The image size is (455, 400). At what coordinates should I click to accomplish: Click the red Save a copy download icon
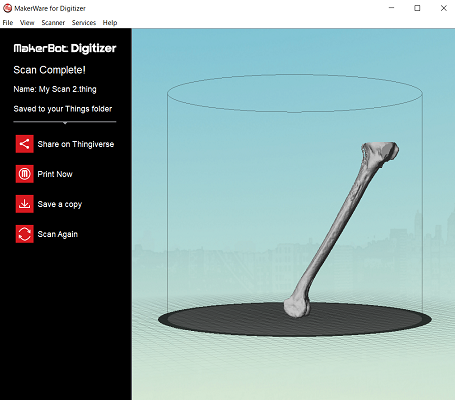pyautogui.click(x=25, y=204)
